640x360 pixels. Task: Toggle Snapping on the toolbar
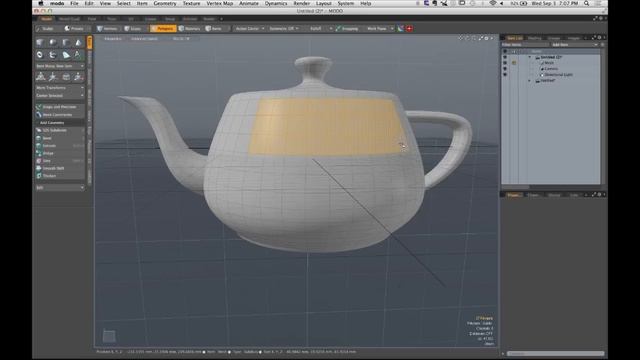coord(347,29)
